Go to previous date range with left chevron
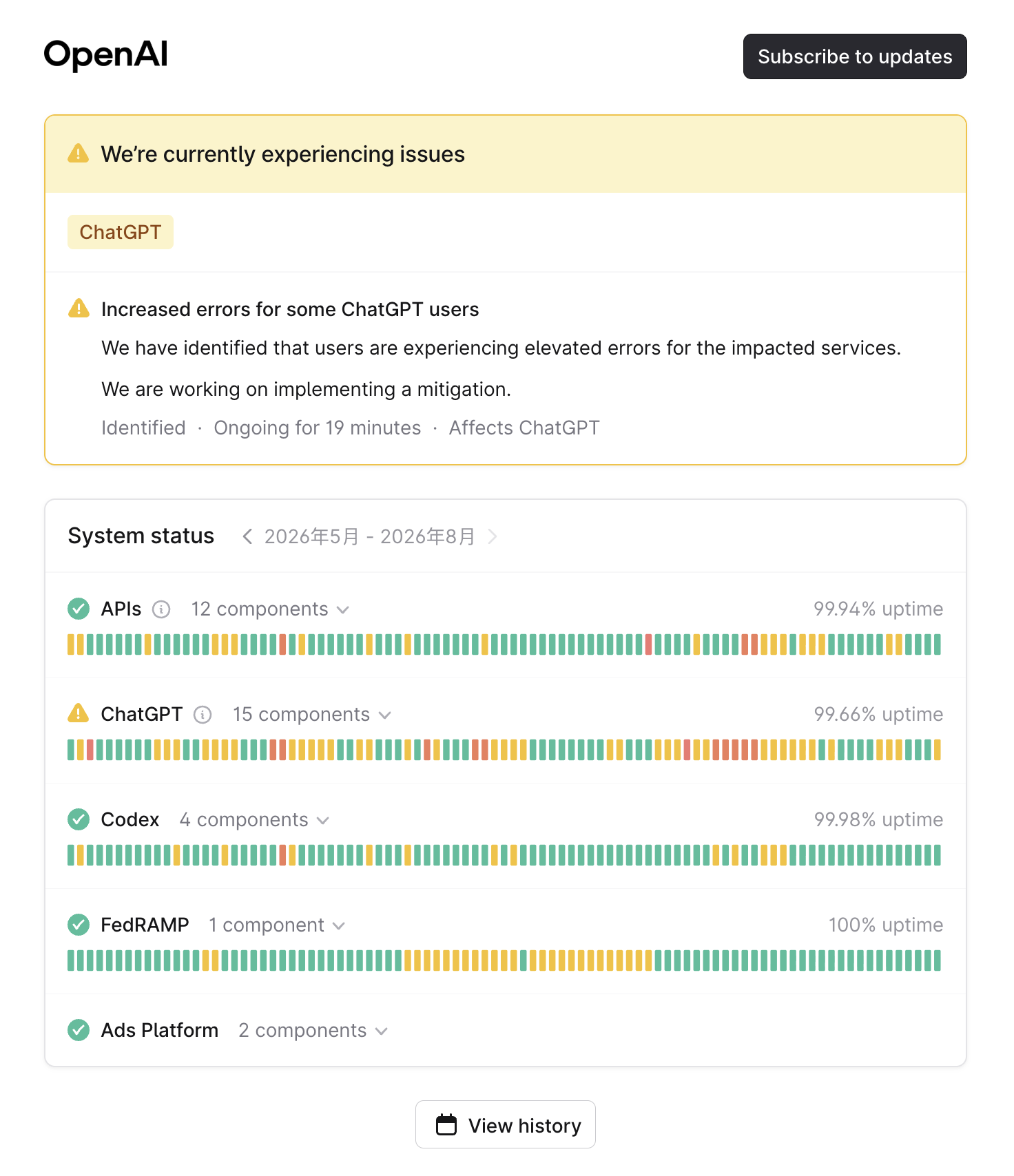The image size is (1014, 1176). (x=247, y=536)
